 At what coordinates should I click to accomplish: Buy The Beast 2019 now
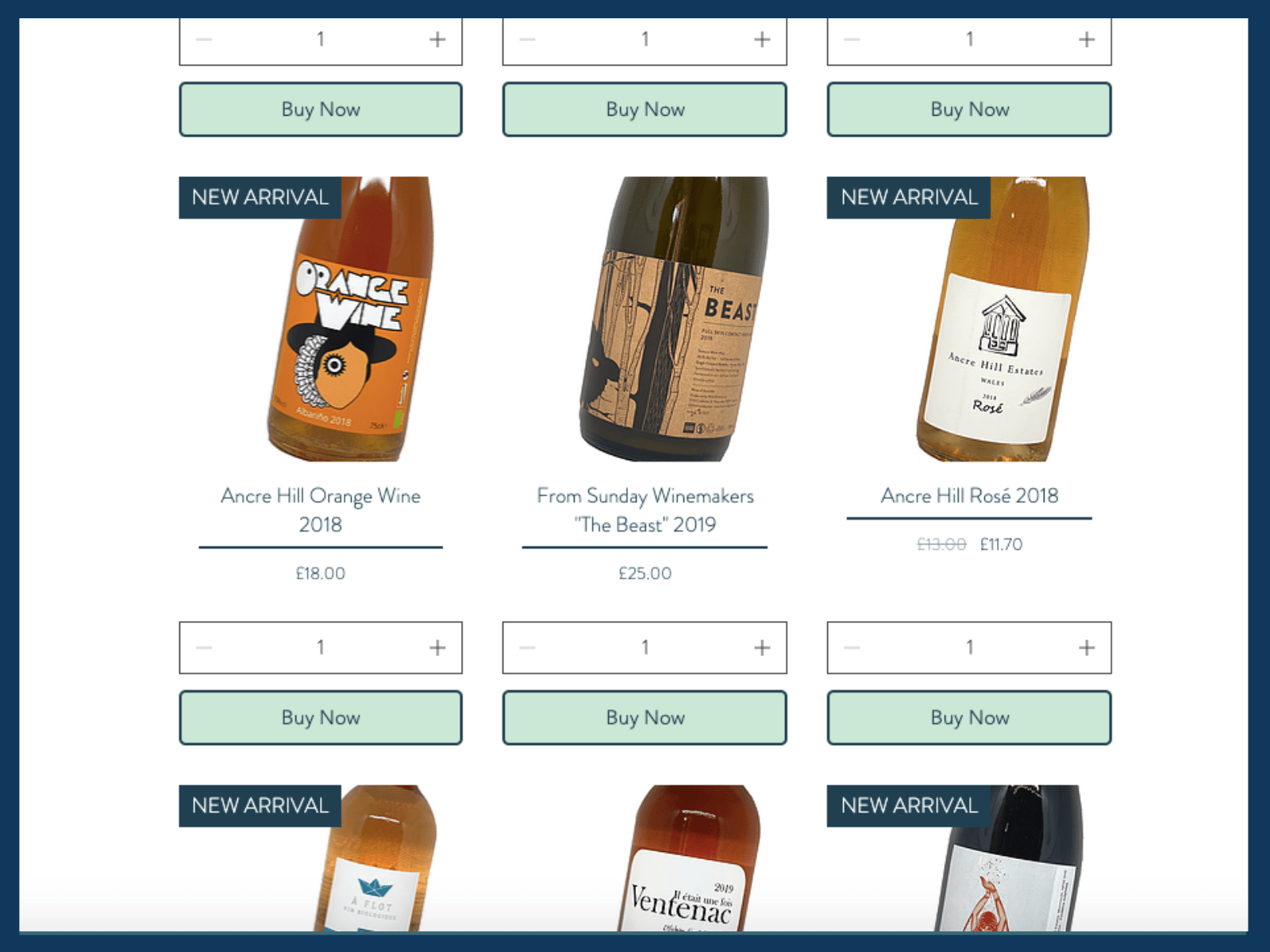tap(645, 718)
